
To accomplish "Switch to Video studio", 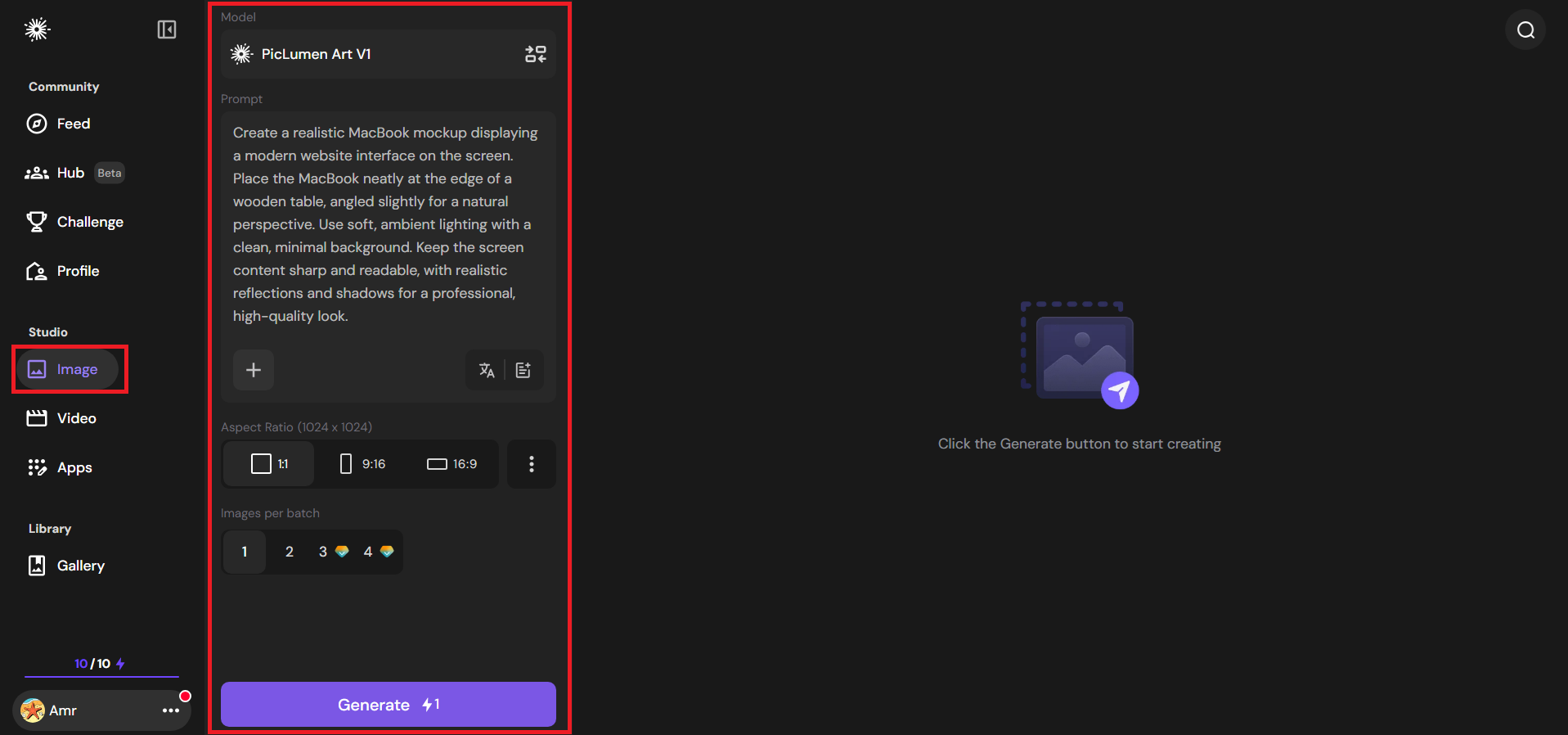I will tap(61, 418).
